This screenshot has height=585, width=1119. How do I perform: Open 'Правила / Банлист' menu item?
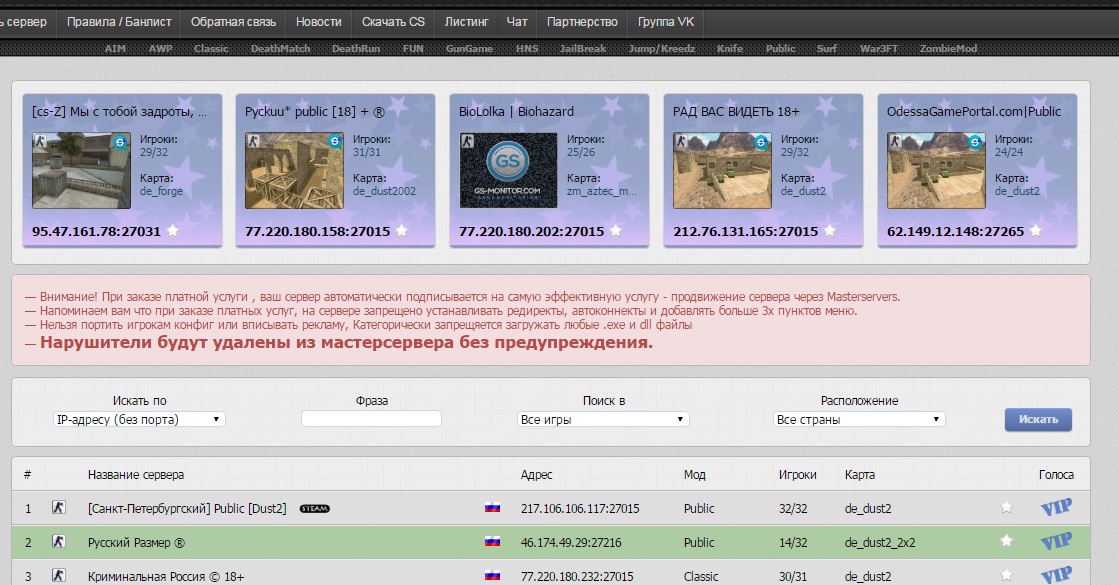click(119, 22)
